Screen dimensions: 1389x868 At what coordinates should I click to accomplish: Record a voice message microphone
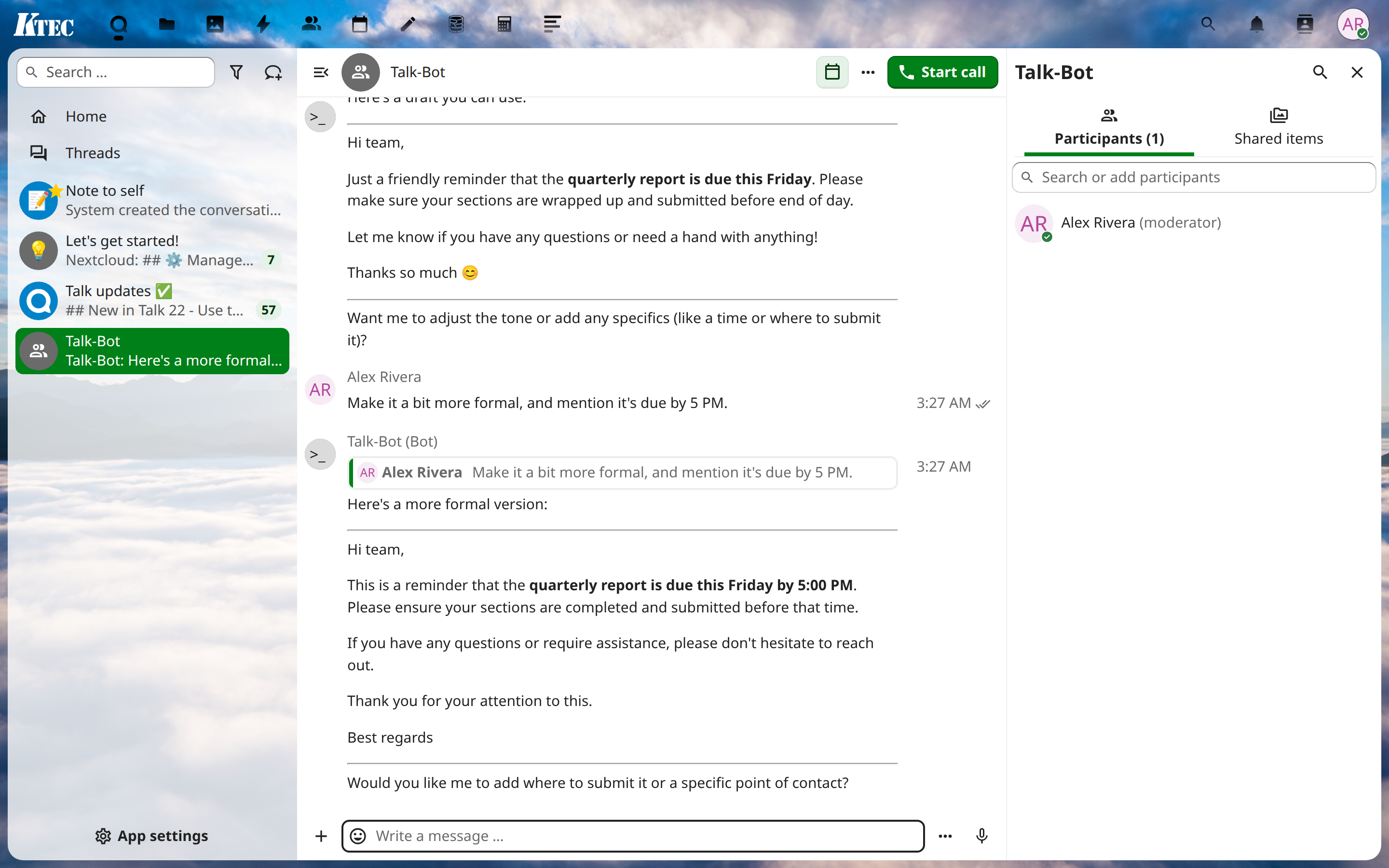click(x=981, y=836)
